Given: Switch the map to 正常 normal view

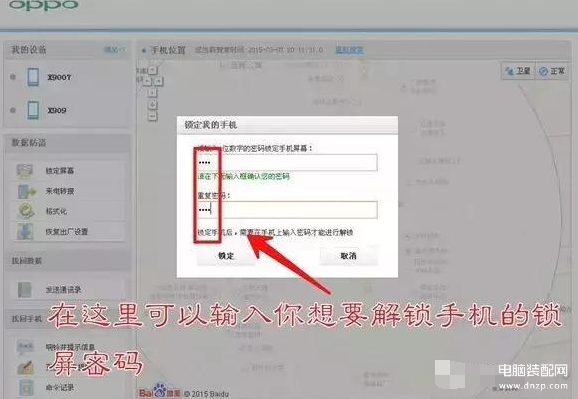Looking at the screenshot, I should (552, 71).
